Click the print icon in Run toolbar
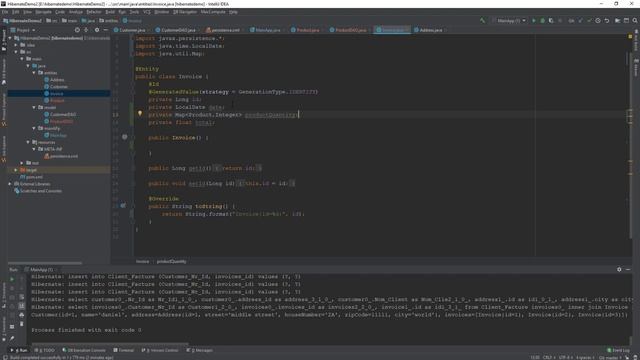Screen dimensions: 640x360 [x=22, y=315]
